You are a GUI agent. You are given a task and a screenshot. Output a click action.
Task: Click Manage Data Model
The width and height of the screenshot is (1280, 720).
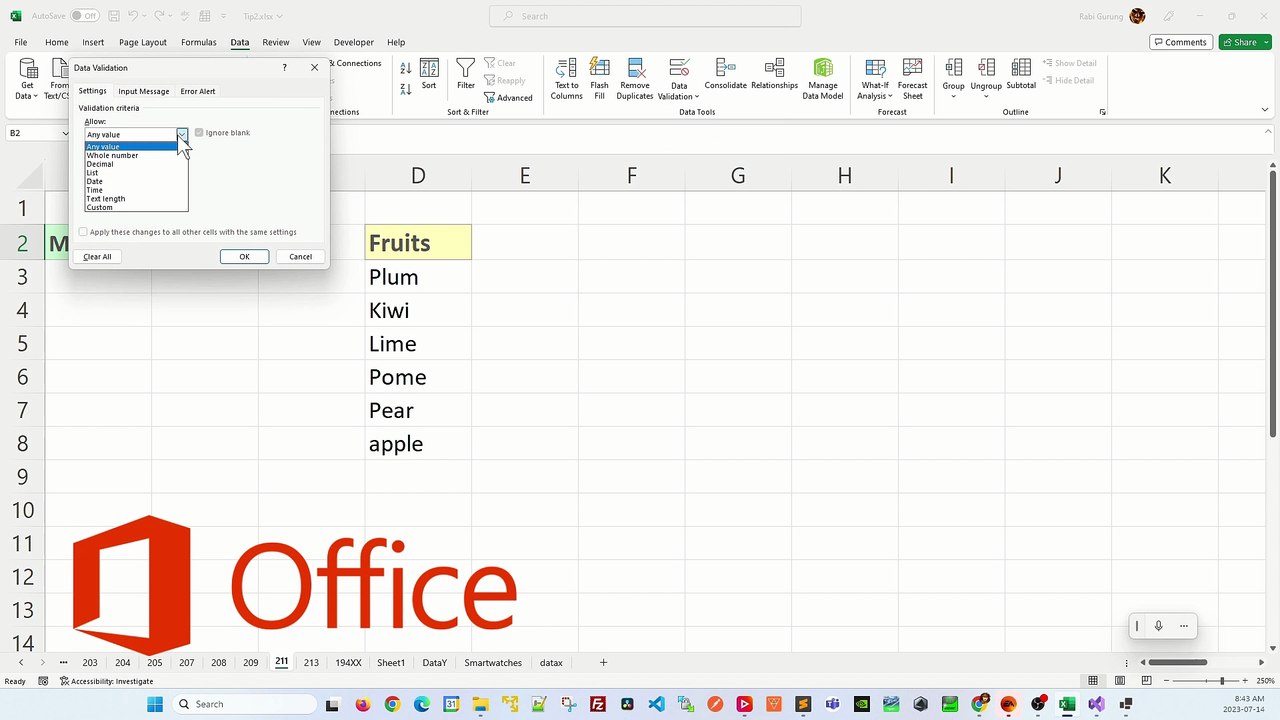click(823, 79)
